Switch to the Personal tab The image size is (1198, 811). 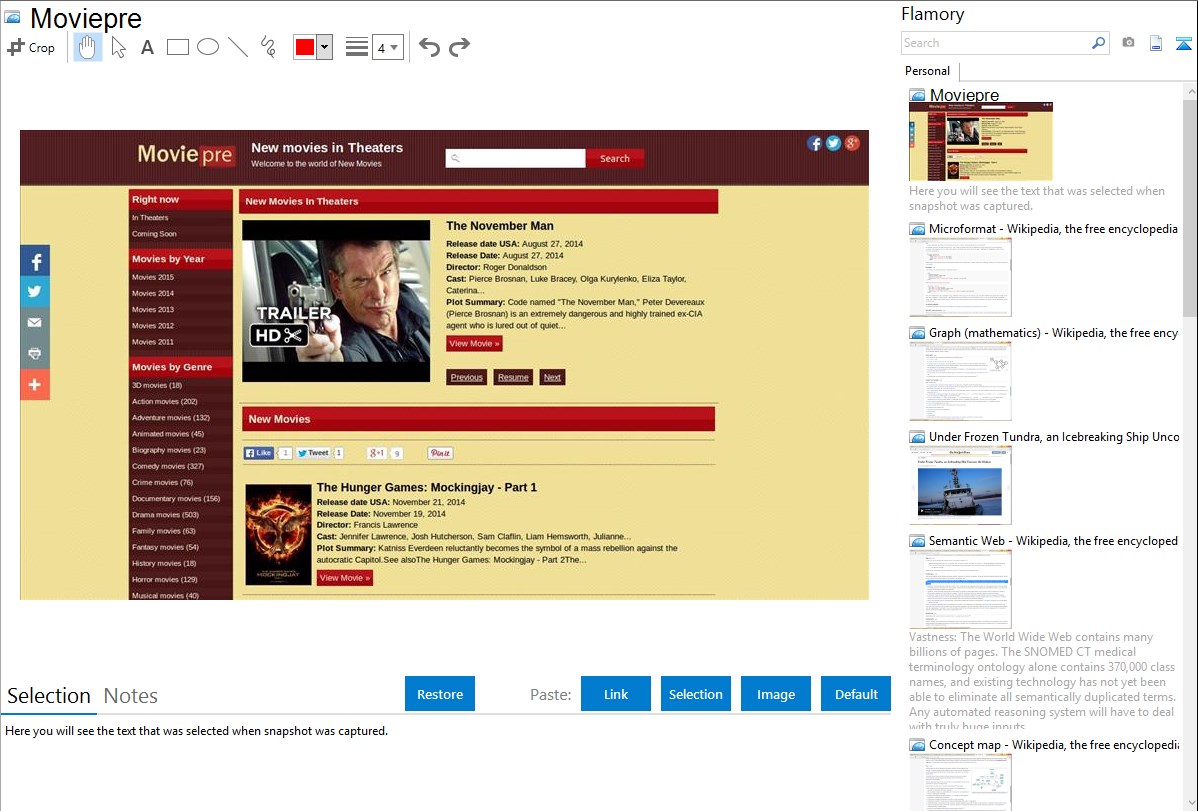[x=928, y=70]
